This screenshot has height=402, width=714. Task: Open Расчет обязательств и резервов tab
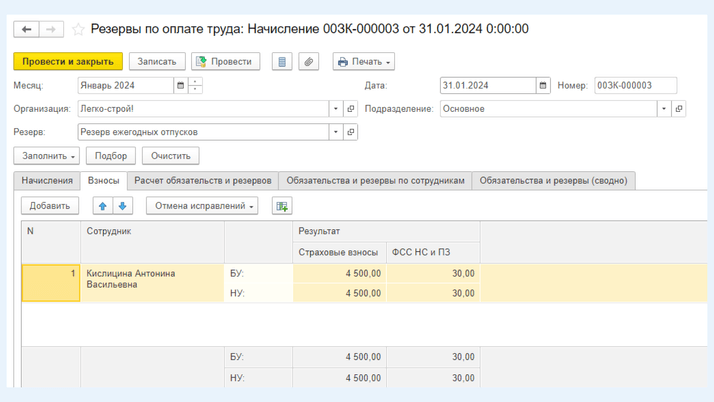pos(203,181)
